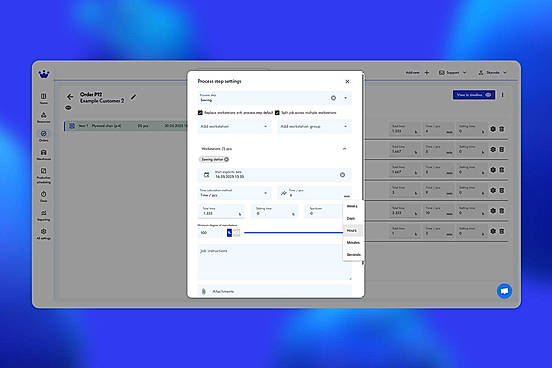Open settings gear on the last background row
The height and width of the screenshot is (368, 552).
493,231
